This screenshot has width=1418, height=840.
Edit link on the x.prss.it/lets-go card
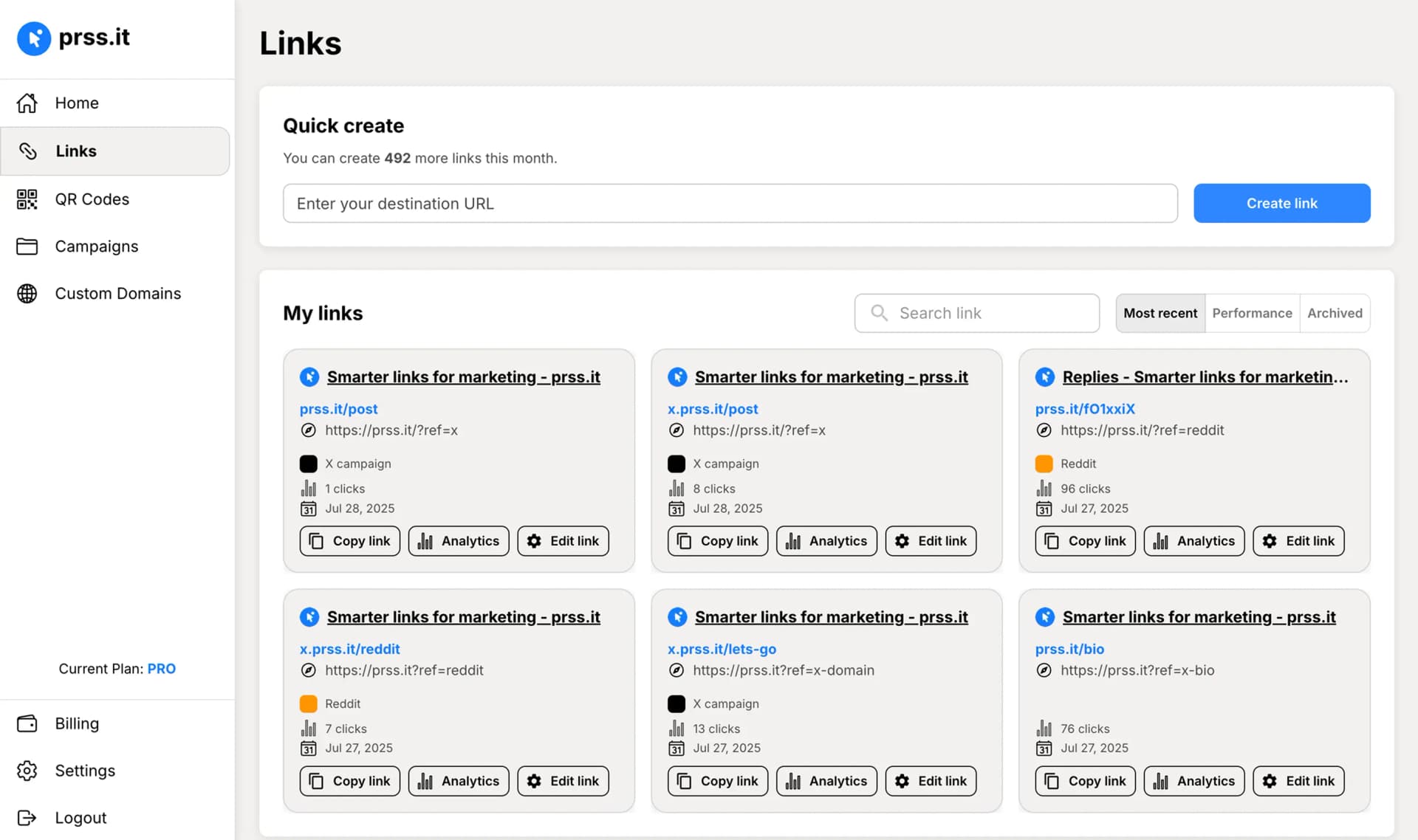click(931, 782)
